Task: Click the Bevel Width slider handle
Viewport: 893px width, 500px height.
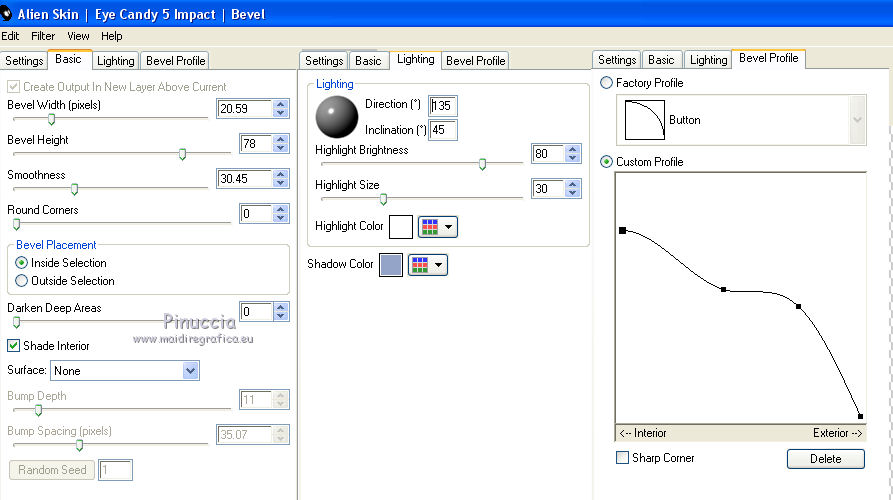Action: coord(51,119)
